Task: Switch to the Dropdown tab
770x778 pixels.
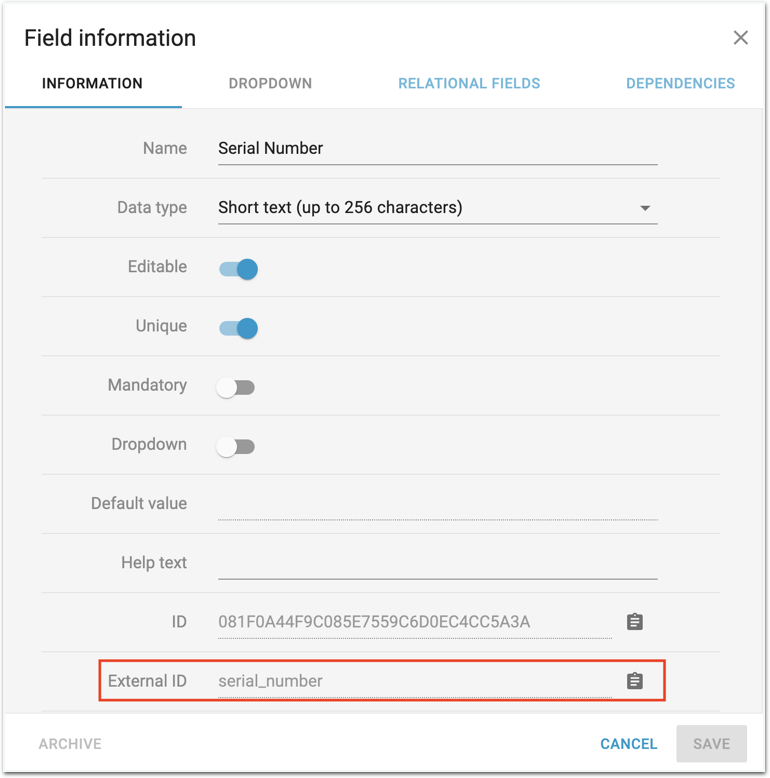Action: [270, 84]
